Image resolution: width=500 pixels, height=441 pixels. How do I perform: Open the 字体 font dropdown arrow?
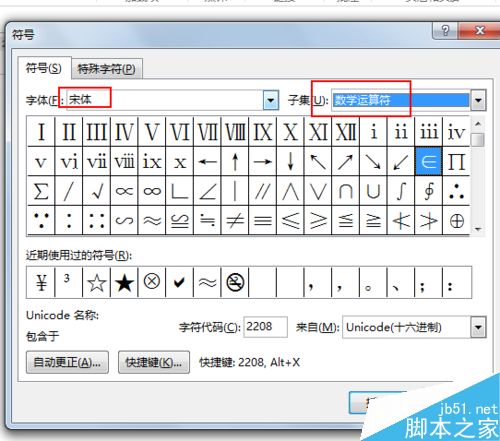coord(271,100)
